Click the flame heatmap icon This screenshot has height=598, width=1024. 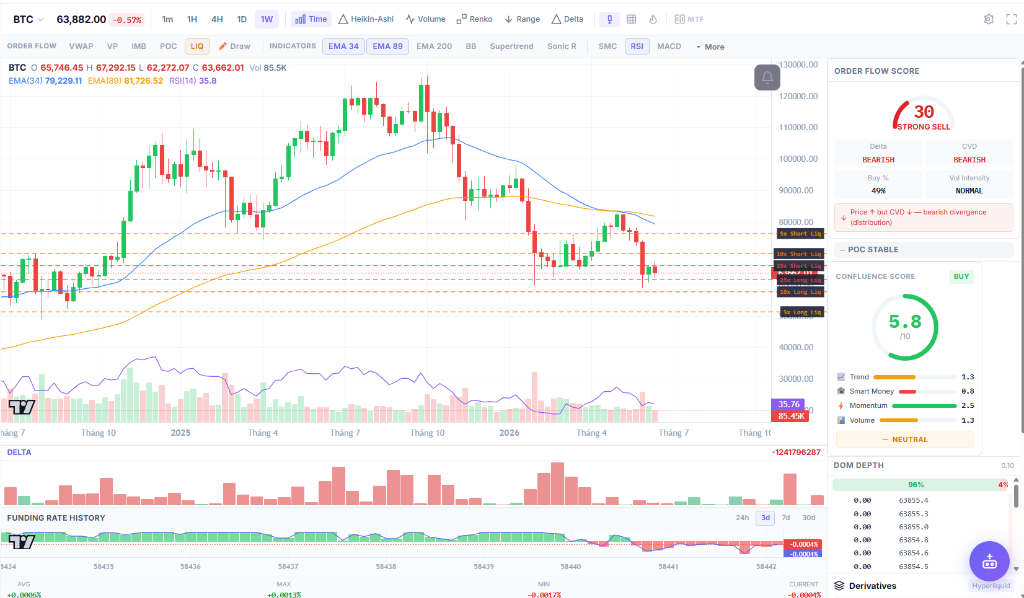(653, 20)
